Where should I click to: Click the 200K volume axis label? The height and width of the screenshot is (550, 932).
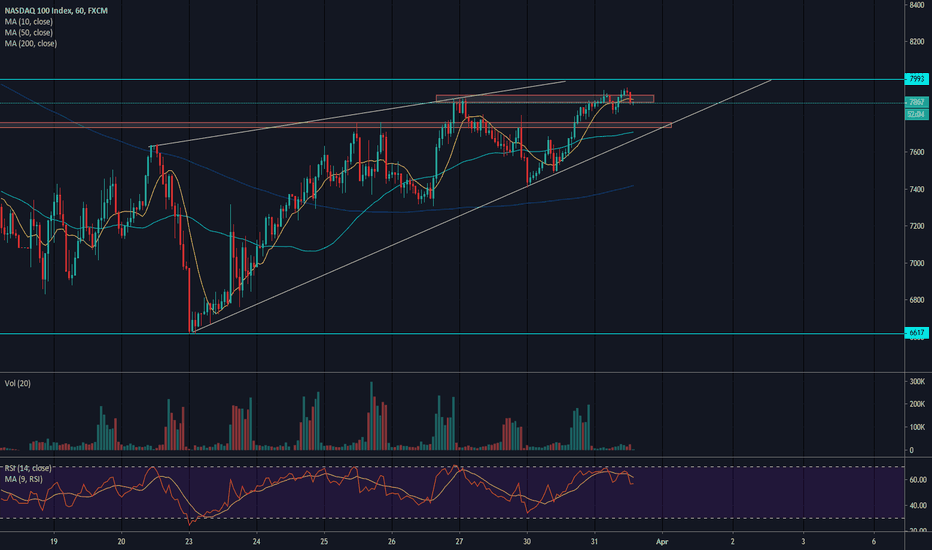[917, 404]
